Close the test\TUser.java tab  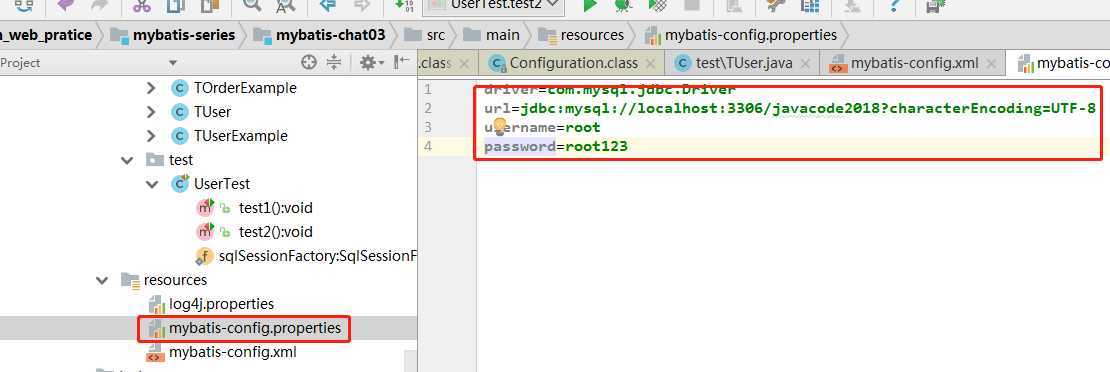pos(805,64)
